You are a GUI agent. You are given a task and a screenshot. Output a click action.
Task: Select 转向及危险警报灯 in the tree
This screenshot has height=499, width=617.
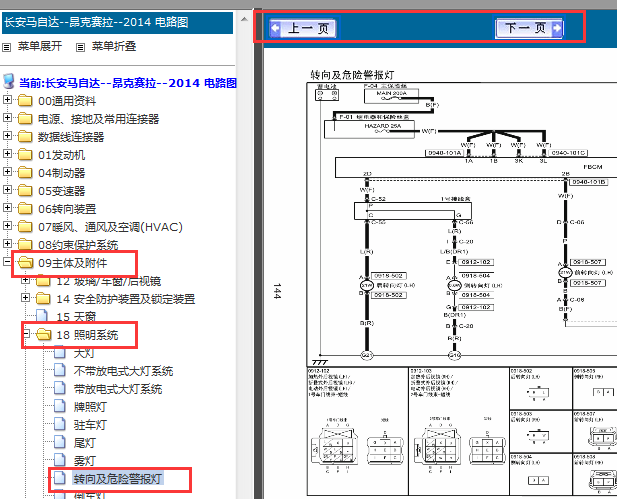[118, 479]
